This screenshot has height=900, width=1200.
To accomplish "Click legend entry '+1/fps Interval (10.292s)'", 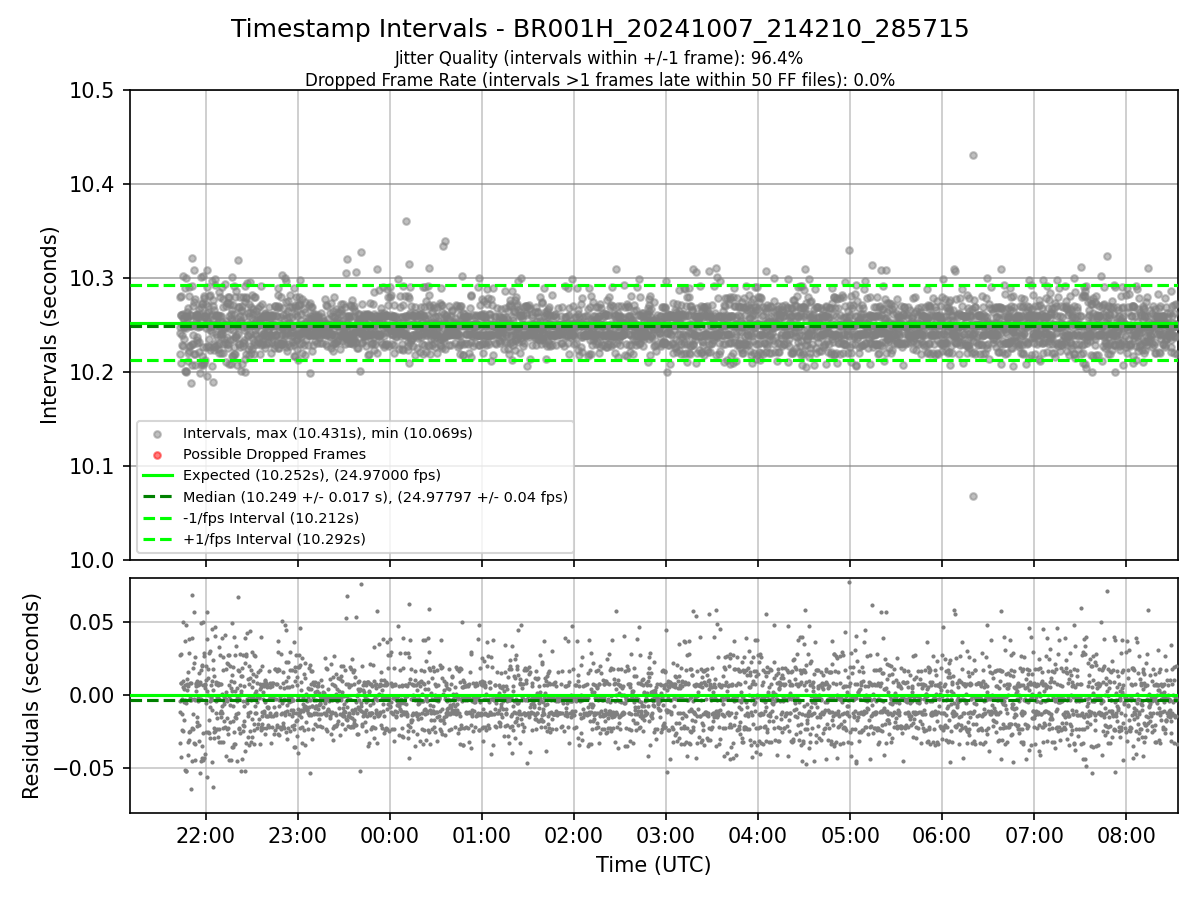I will [x=273, y=539].
